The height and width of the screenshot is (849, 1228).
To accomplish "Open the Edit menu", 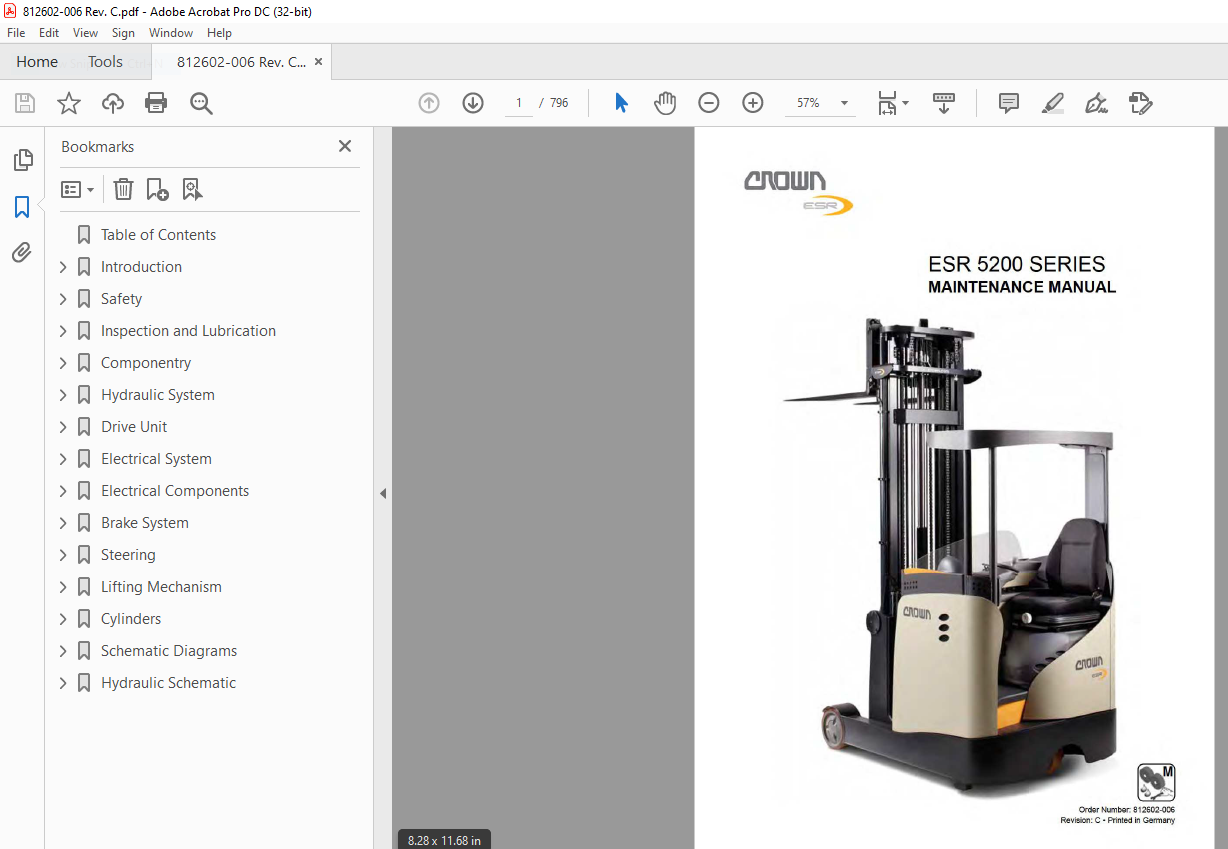I will 49,33.
